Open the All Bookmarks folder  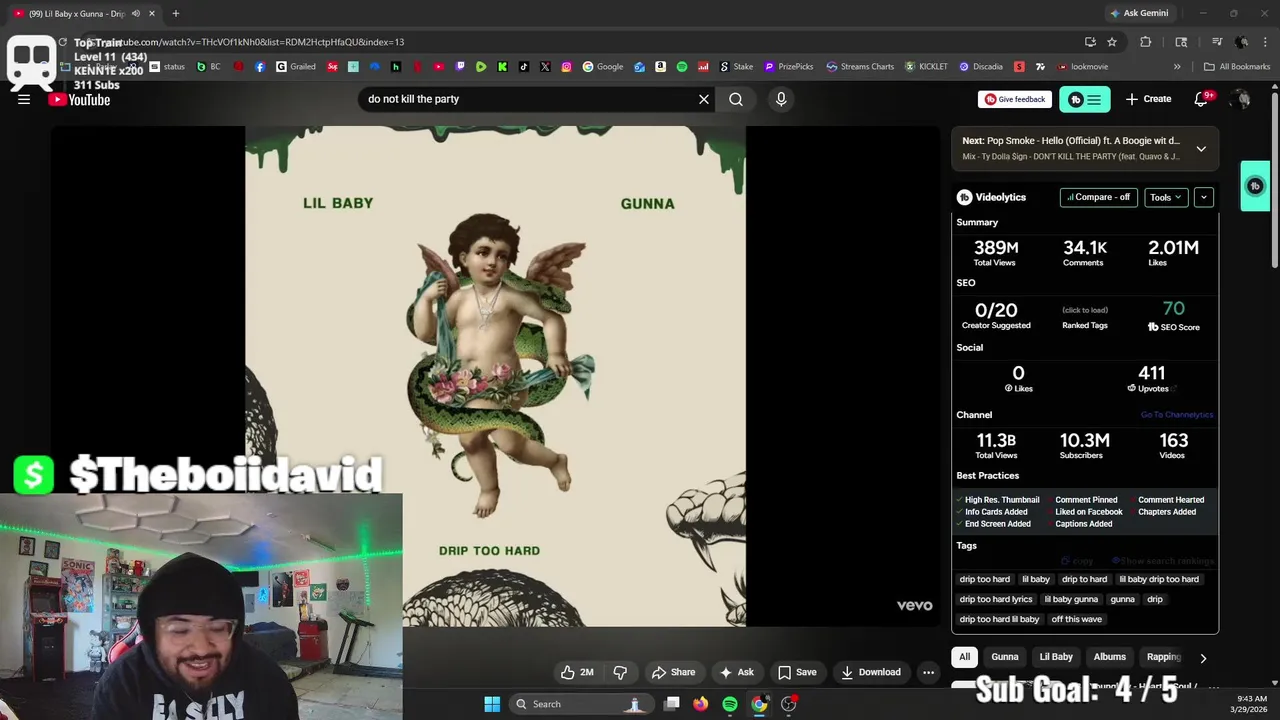[x=1237, y=67]
